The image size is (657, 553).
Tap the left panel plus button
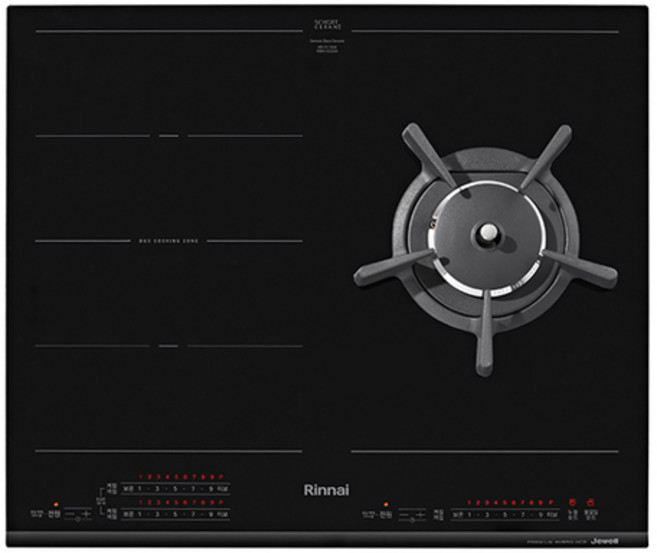[88, 514]
